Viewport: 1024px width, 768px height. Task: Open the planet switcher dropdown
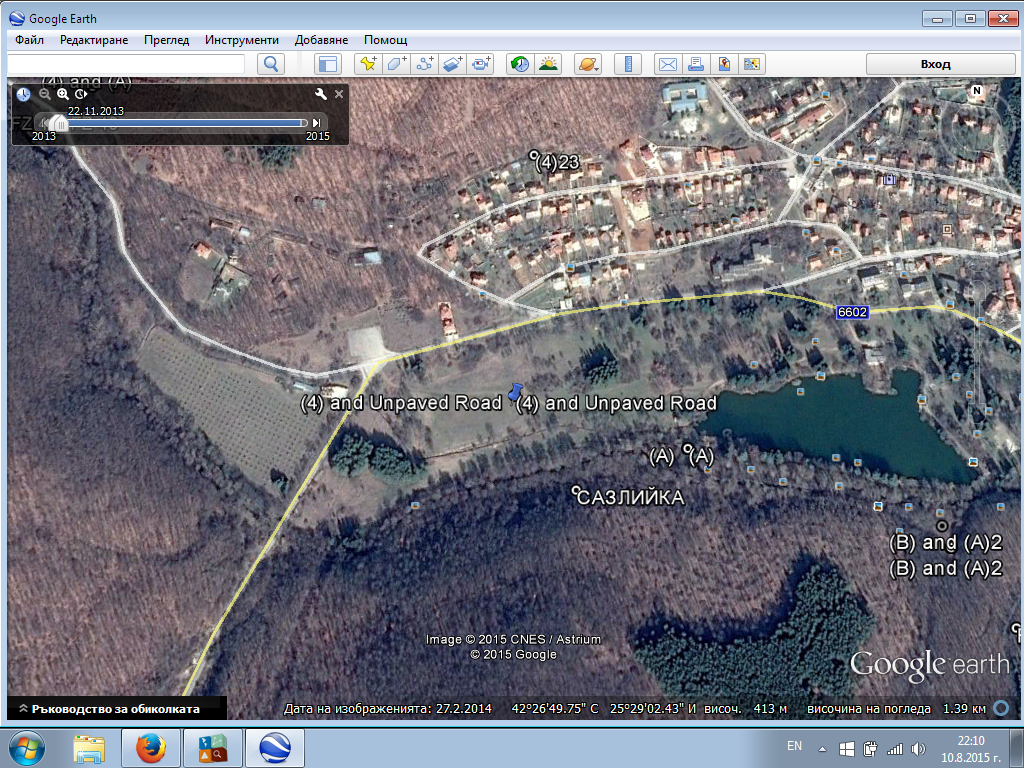click(x=588, y=64)
